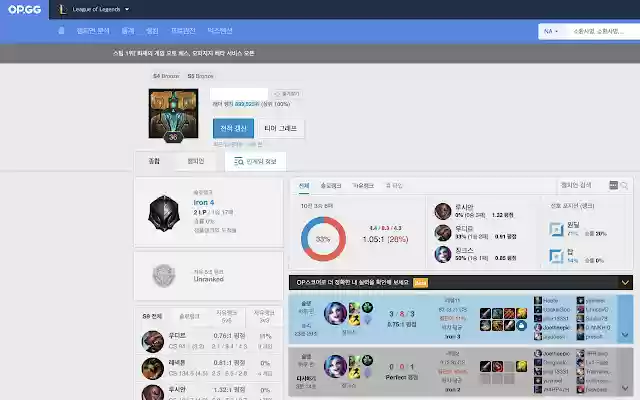Select the 33% win rate donut chart

[x=323, y=239]
